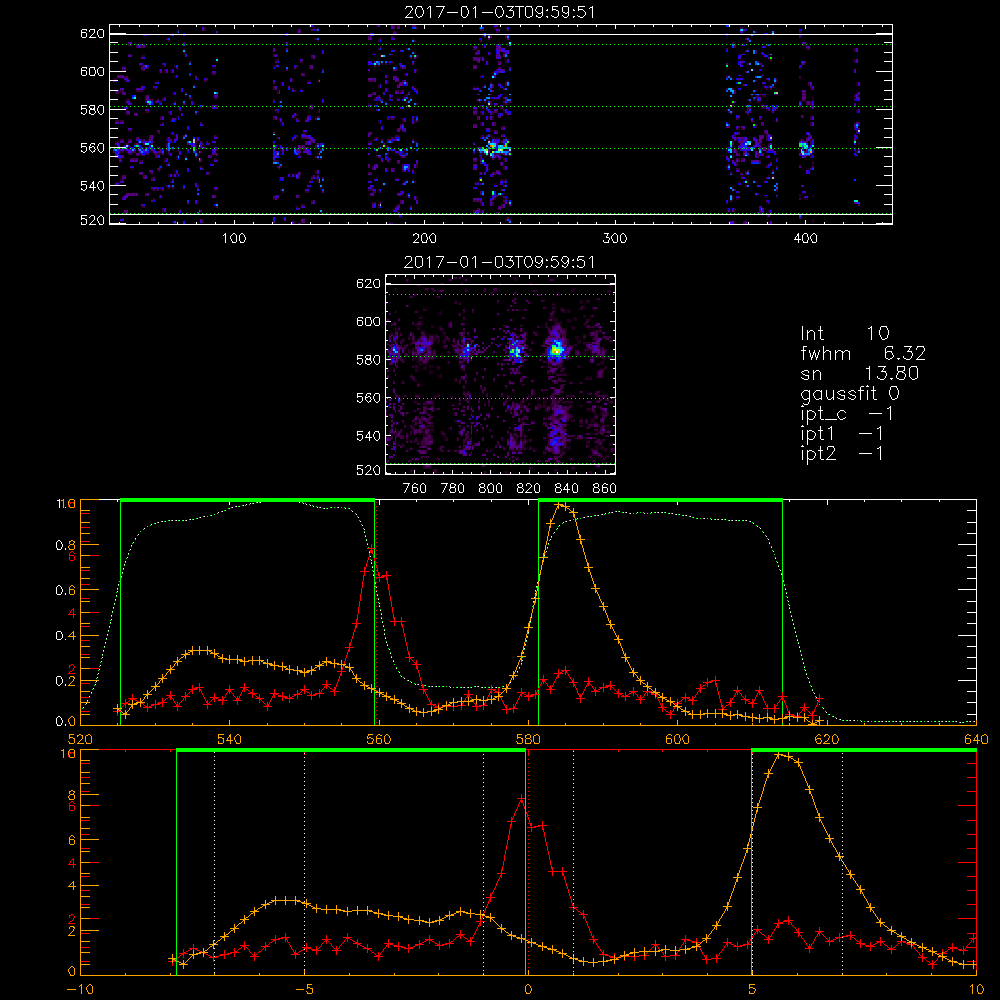Screen dimensions: 1000x1000
Task: Click x-axis label 5 of the bottom plot
Action: click(753, 990)
